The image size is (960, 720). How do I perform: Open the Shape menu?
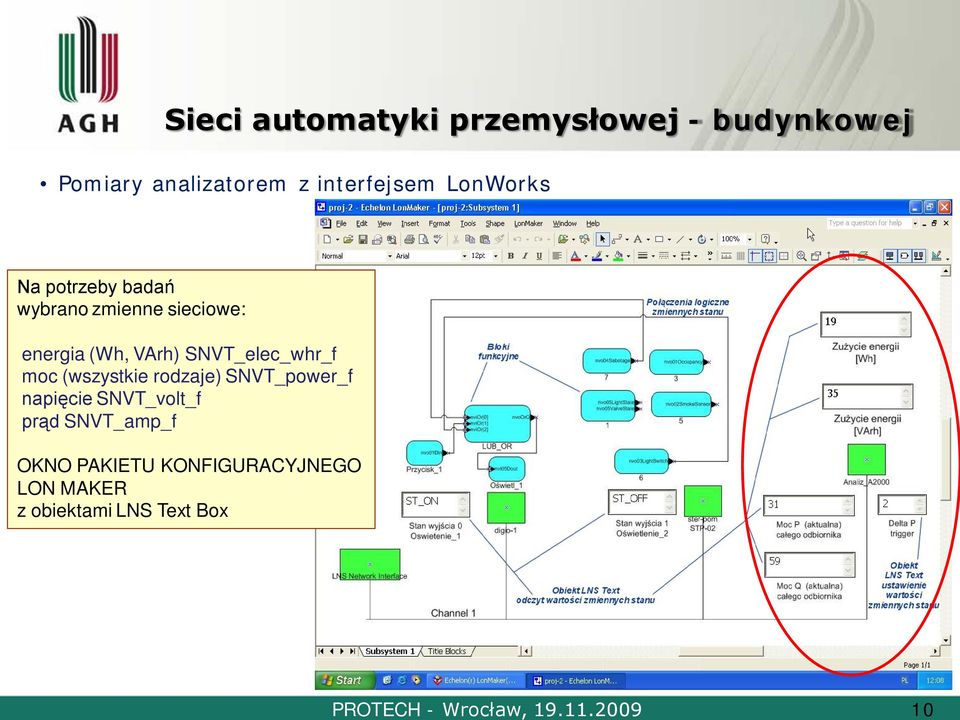tap(495, 223)
